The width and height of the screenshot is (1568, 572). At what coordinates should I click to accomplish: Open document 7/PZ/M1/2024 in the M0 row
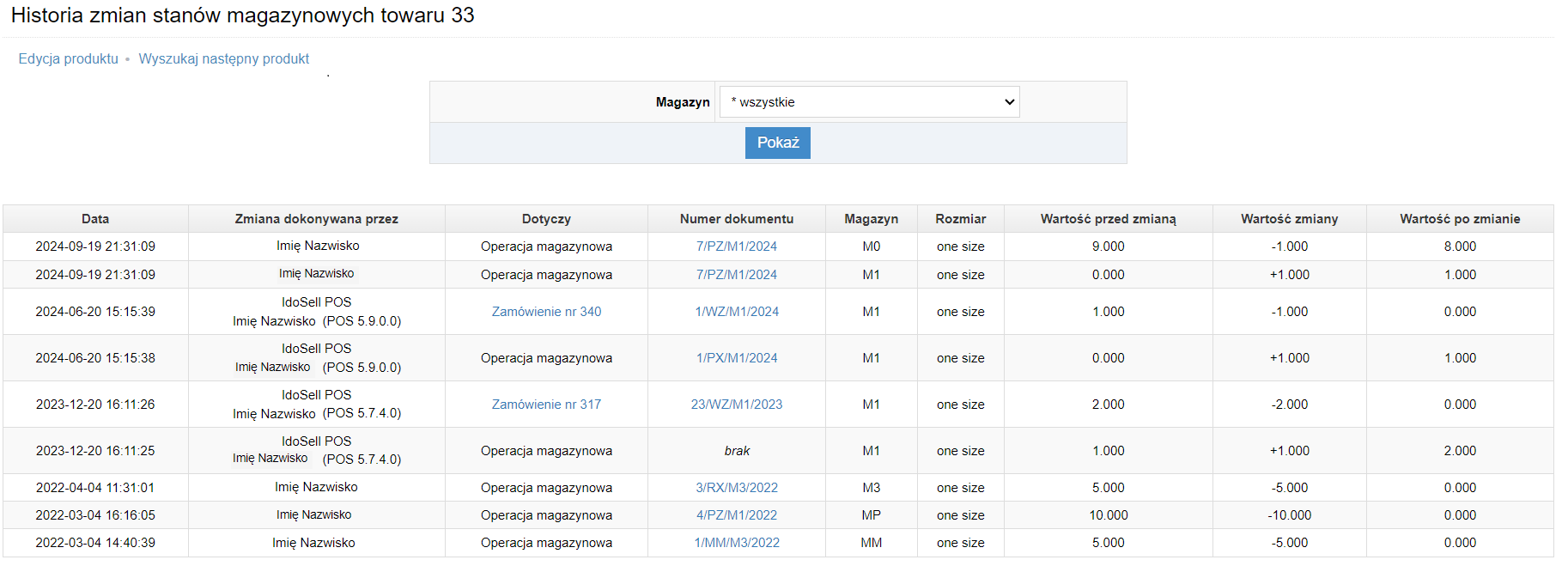pyautogui.click(x=737, y=246)
